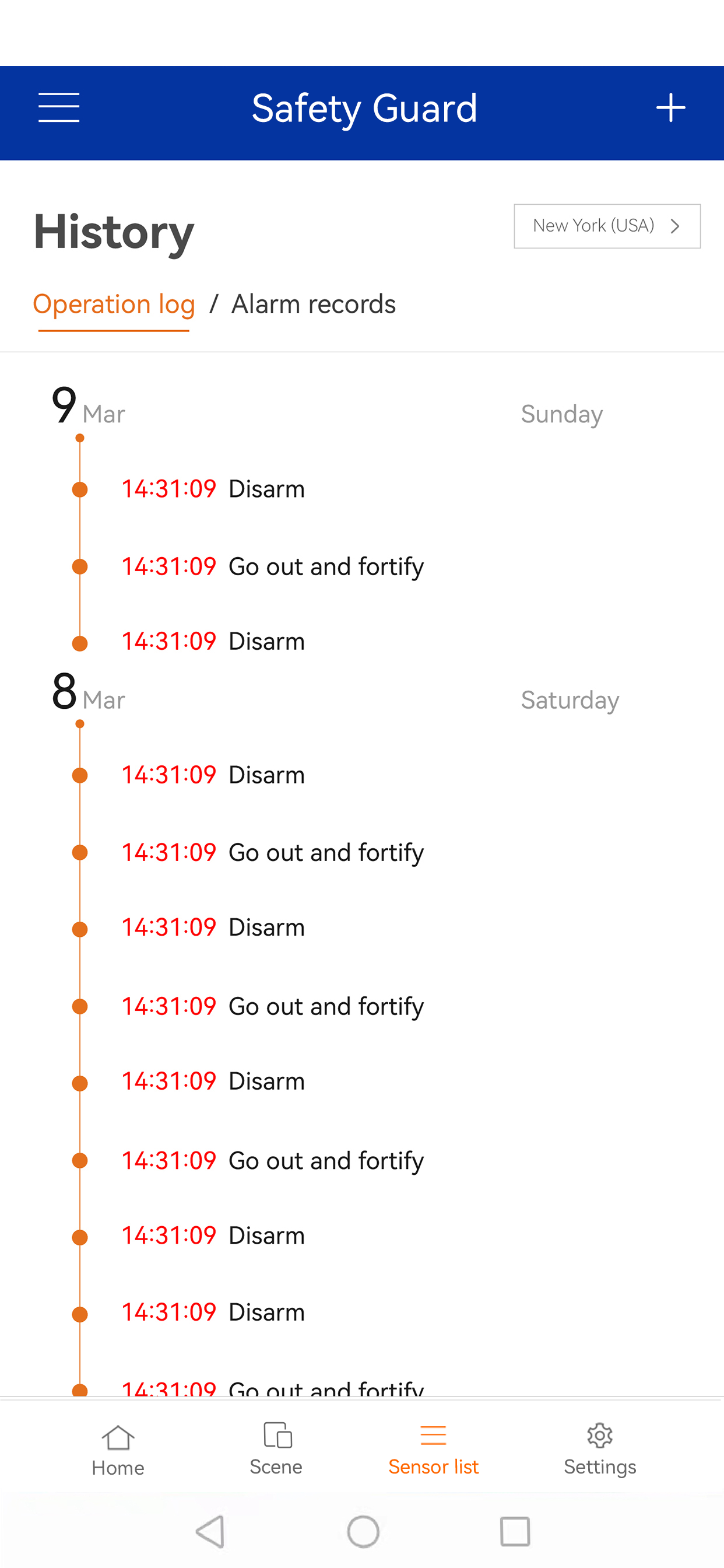The image size is (724, 1568).
Task: Tap the plus icon to add device
Action: pyautogui.click(x=670, y=108)
